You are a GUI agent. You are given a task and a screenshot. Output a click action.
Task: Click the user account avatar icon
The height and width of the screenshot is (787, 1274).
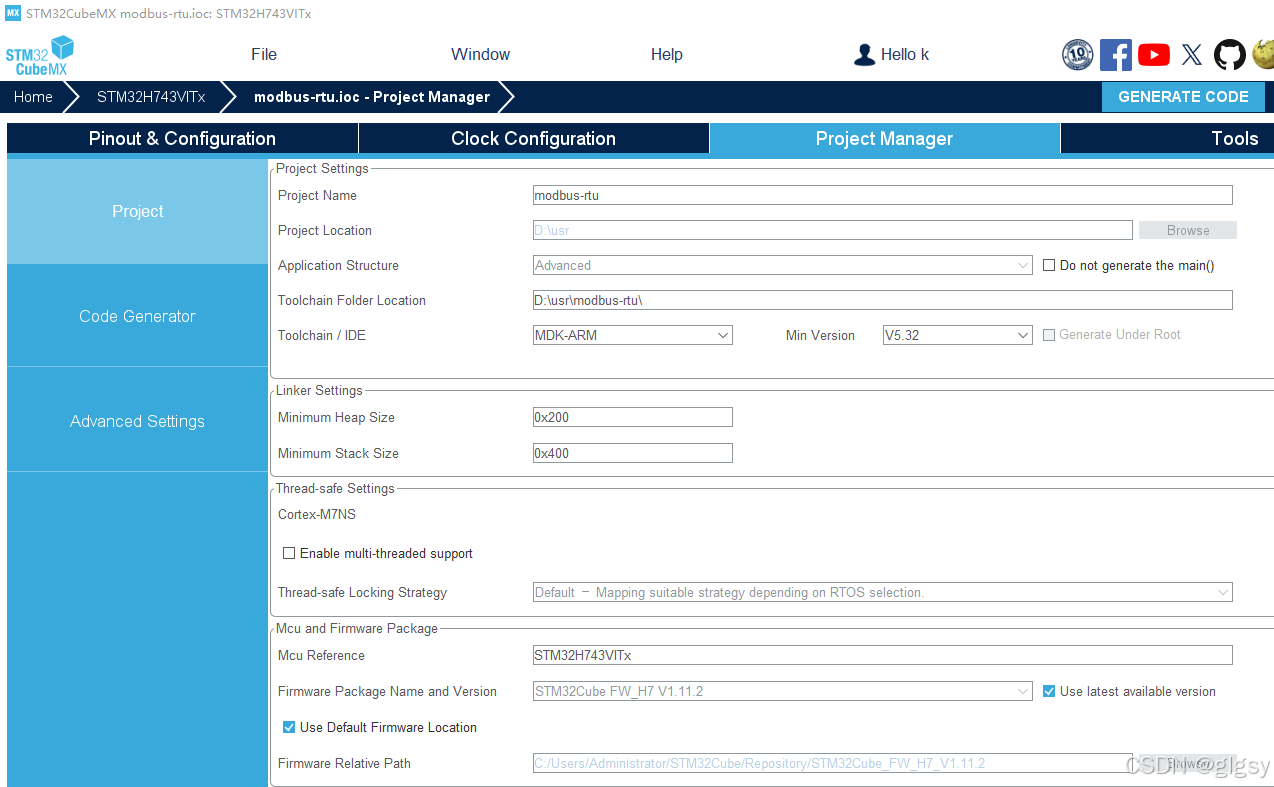(x=864, y=54)
